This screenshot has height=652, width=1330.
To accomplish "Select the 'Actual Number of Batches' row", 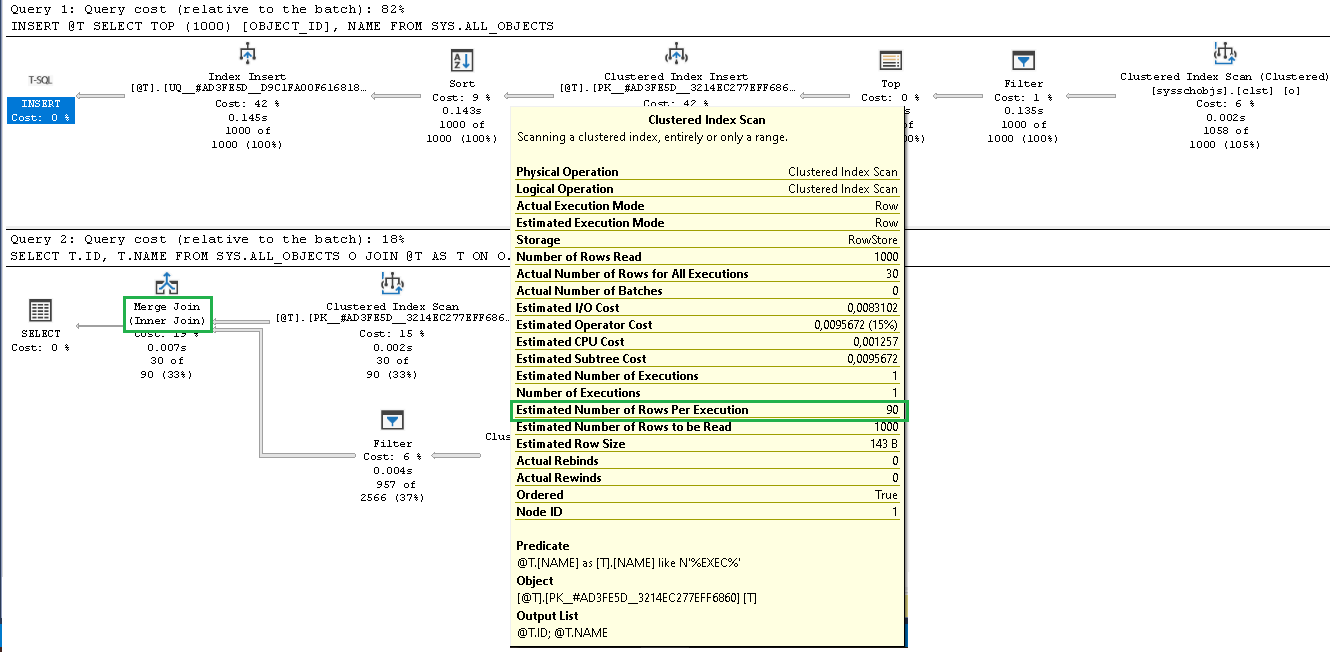I will coord(707,291).
